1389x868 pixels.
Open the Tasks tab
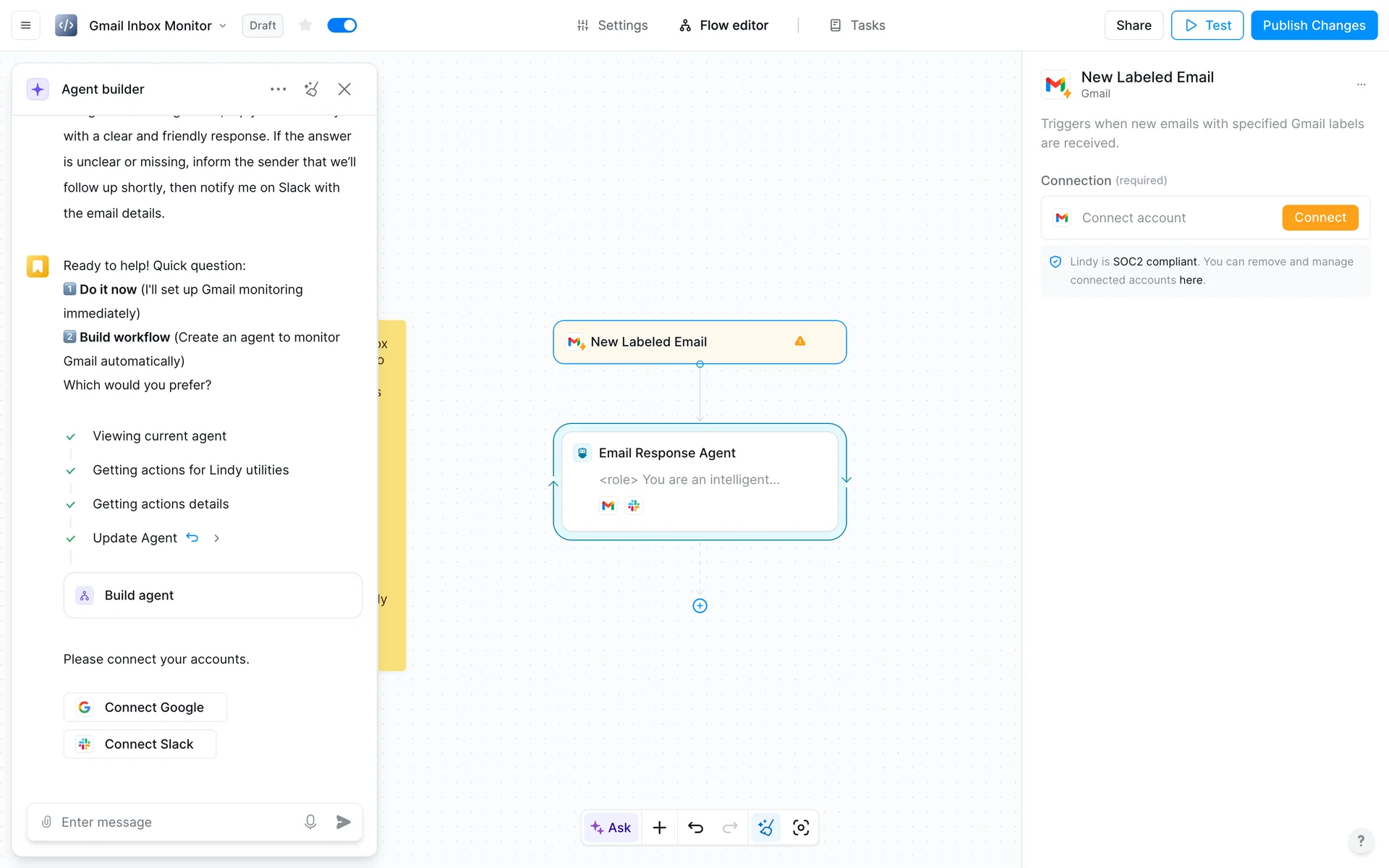point(857,25)
